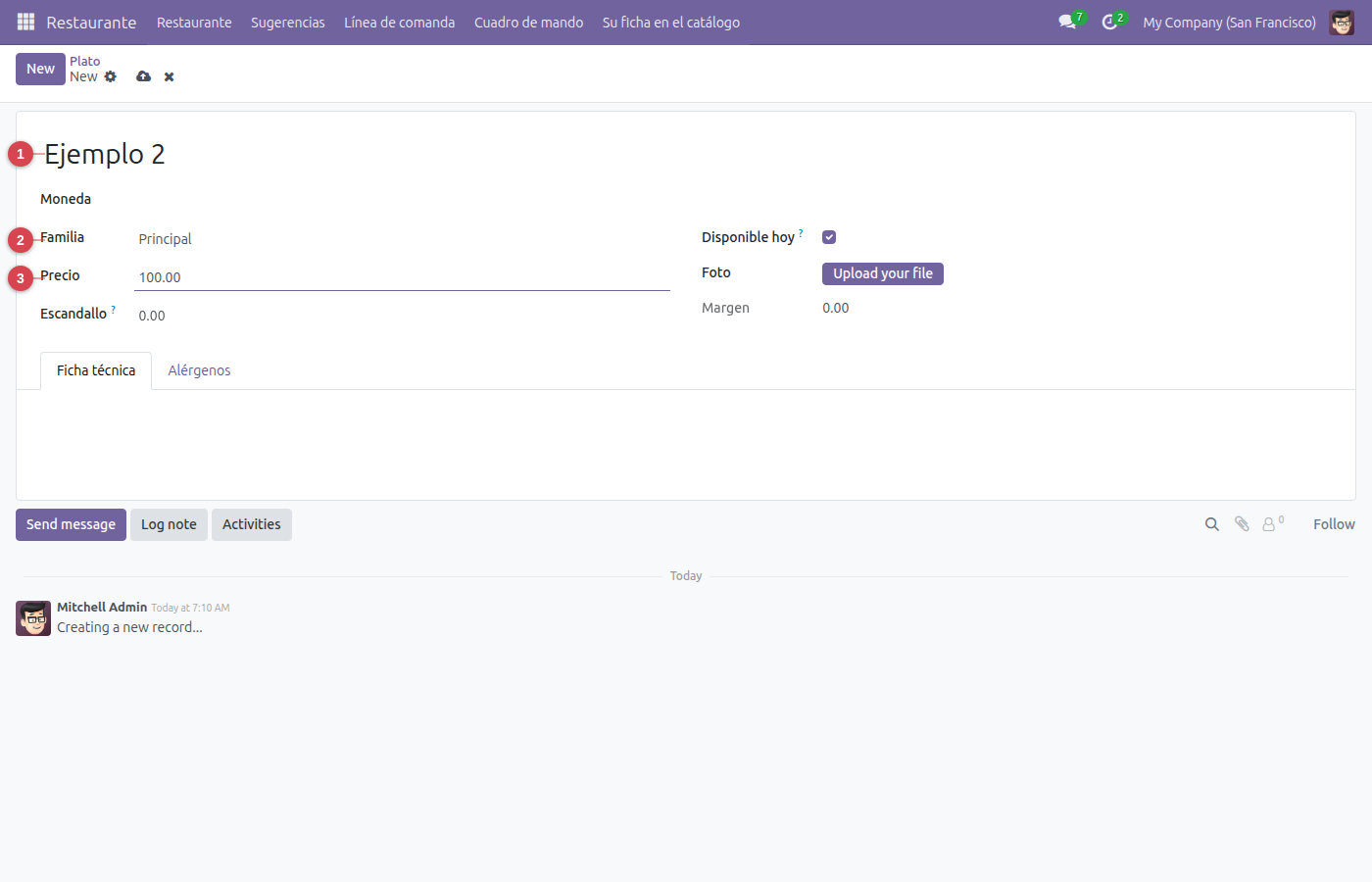
Task: Click the Restaurante app title in navbar
Action: (x=91, y=22)
